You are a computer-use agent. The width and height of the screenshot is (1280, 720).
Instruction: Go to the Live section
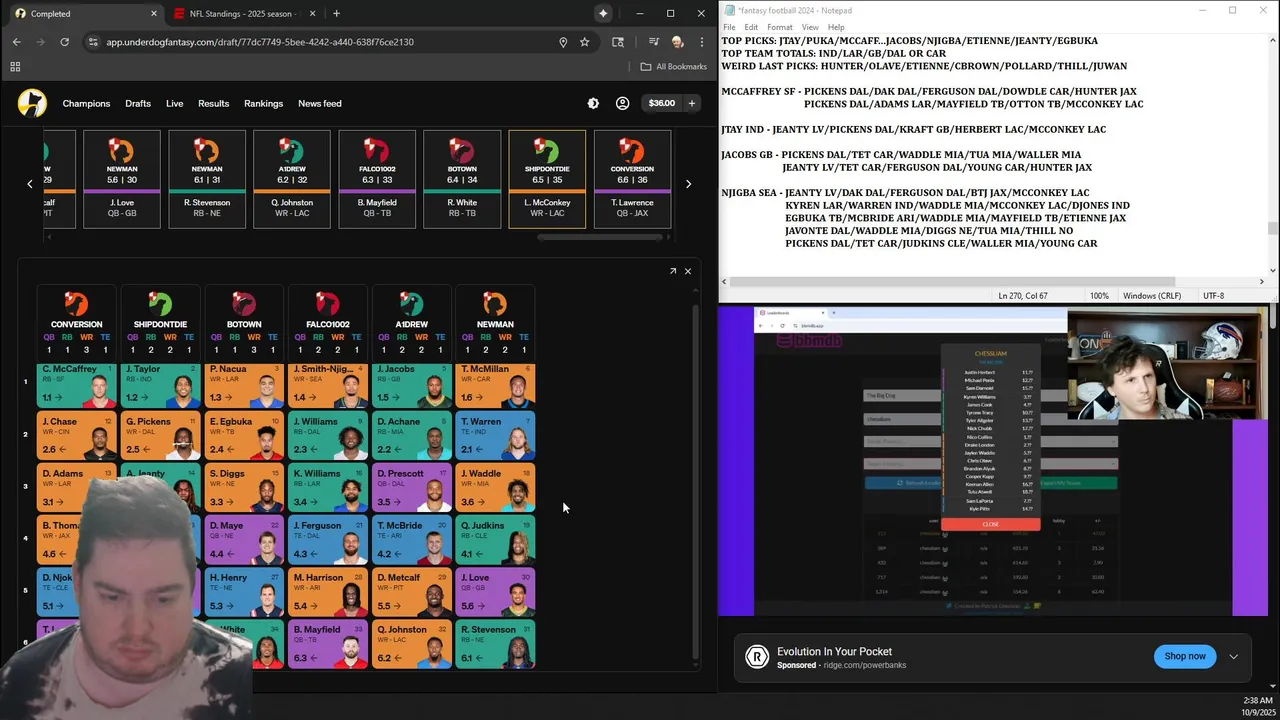[x=175, y=103]
